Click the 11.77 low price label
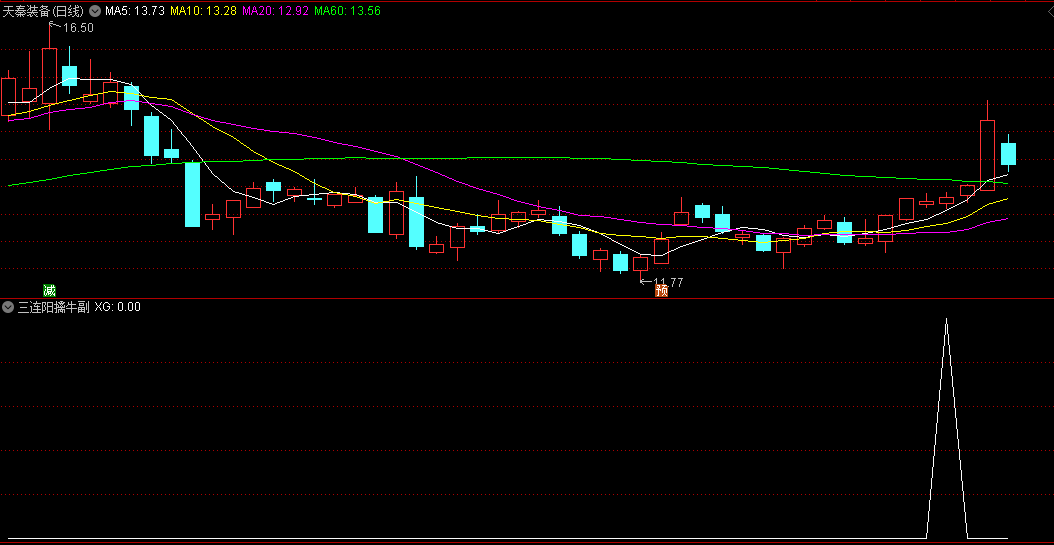 [668, 282]
